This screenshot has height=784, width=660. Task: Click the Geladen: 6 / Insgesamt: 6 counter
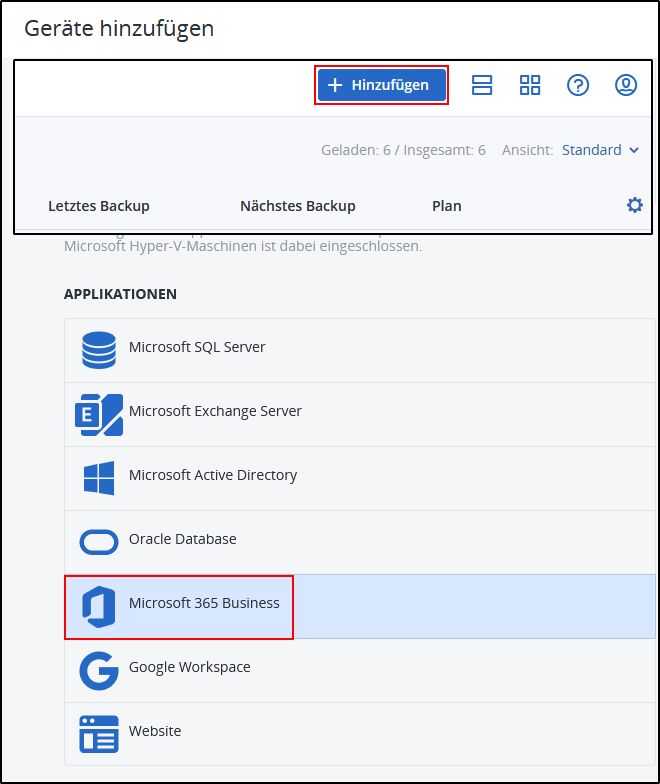[x=404, y=150]
